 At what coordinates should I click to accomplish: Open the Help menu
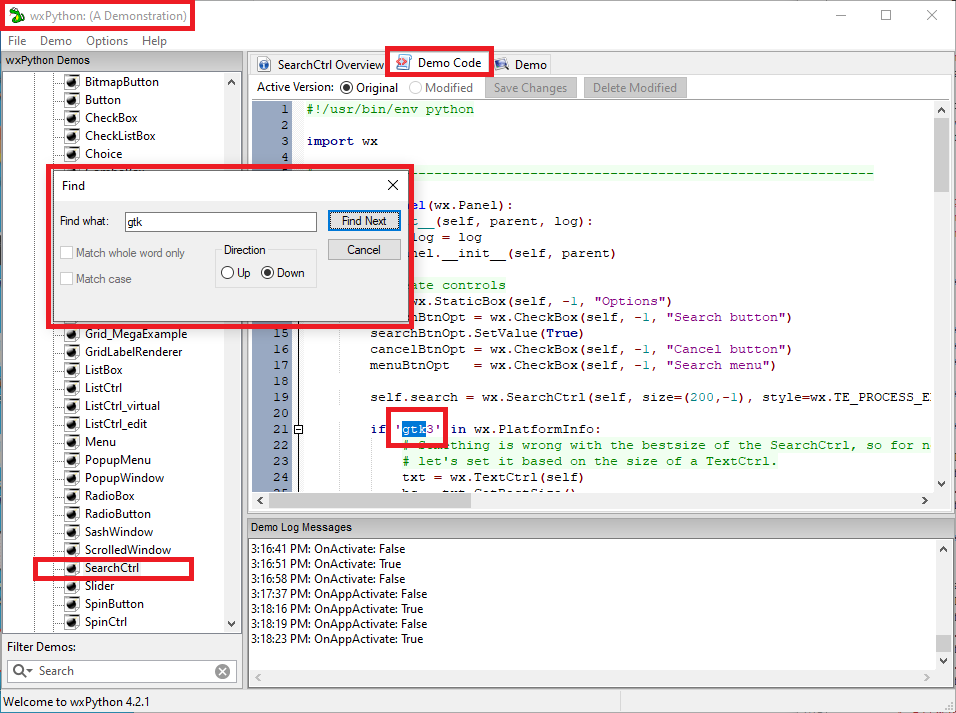(x=154, y=41)
